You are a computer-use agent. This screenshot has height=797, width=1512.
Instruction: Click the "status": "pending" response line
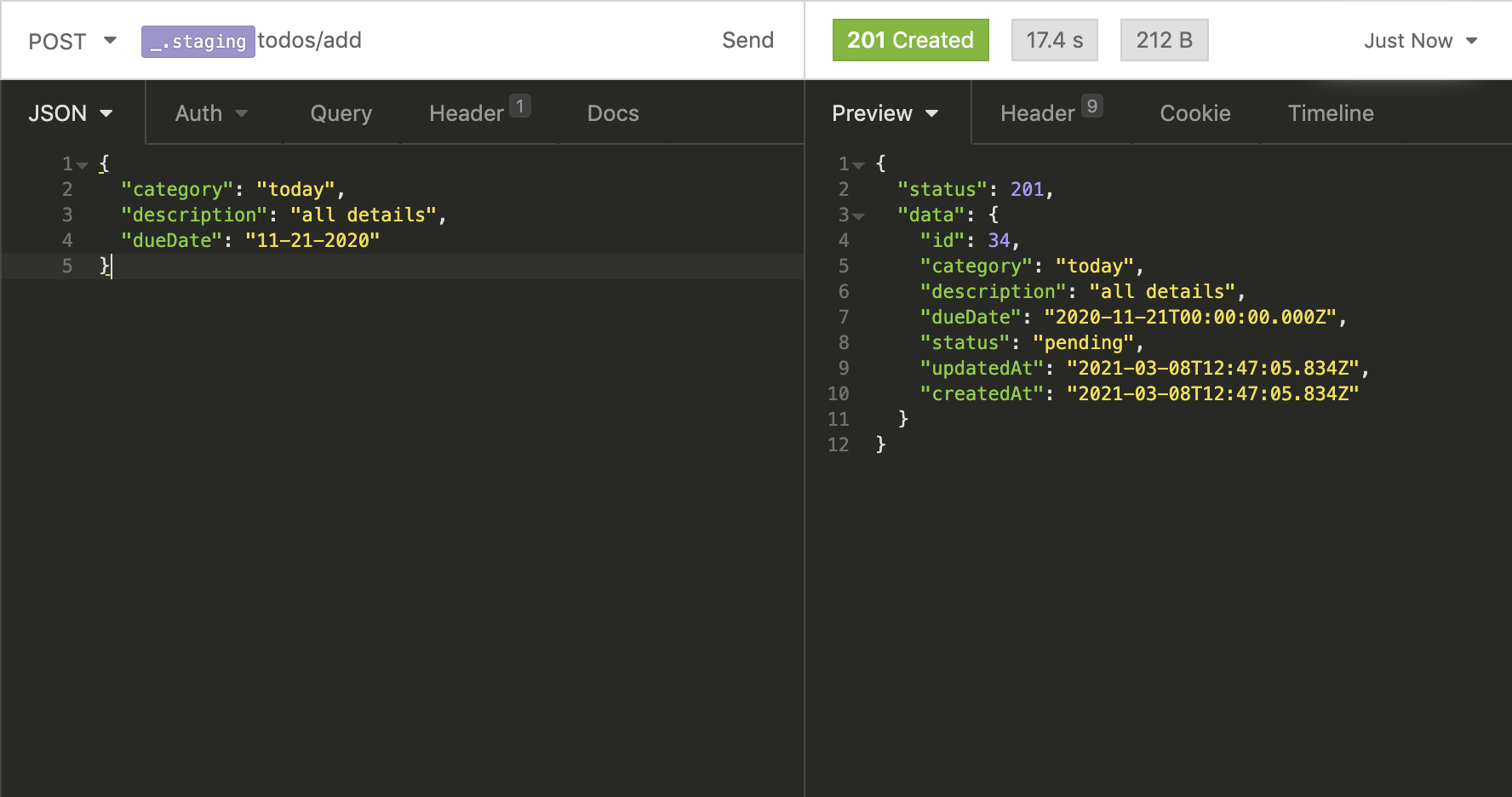pyautogui.click(x=1032, y=342)
